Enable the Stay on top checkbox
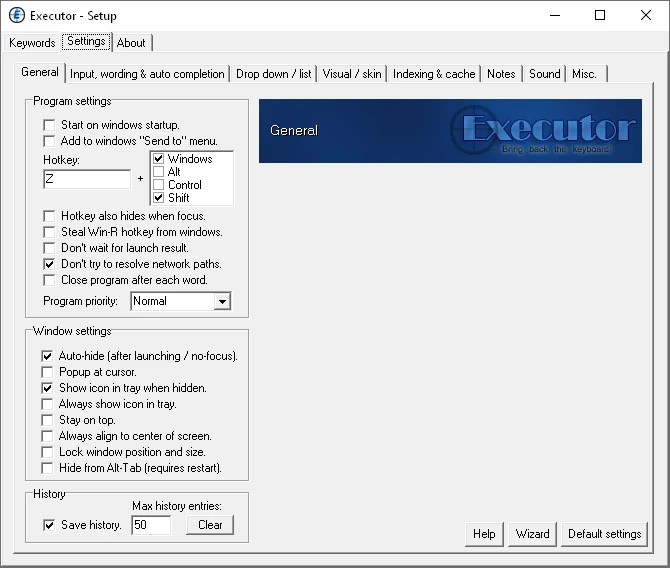This screenshot has width=670, height=568. (47, 420)
